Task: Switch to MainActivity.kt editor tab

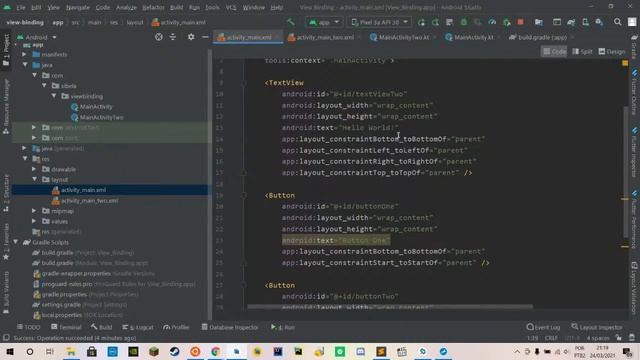Action: pos(473,37)
